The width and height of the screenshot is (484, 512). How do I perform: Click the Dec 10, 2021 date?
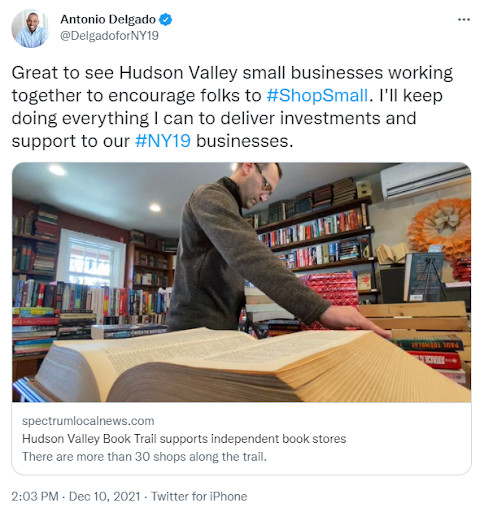tap(105, 496)
